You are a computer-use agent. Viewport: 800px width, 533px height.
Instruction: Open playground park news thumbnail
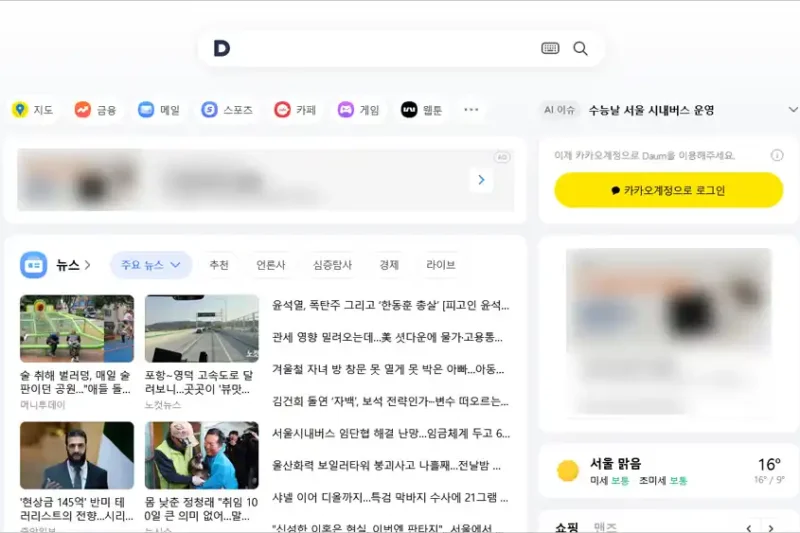(77, 328)
